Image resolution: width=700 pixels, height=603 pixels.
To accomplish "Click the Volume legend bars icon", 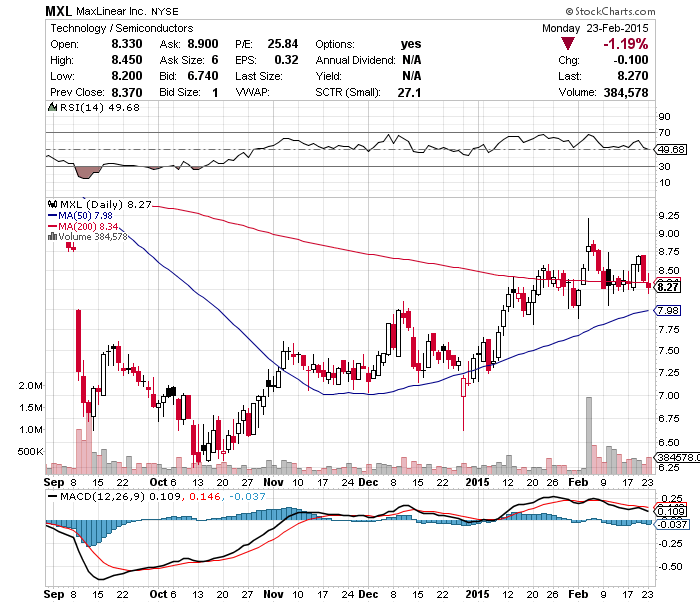I will (52, 237).
